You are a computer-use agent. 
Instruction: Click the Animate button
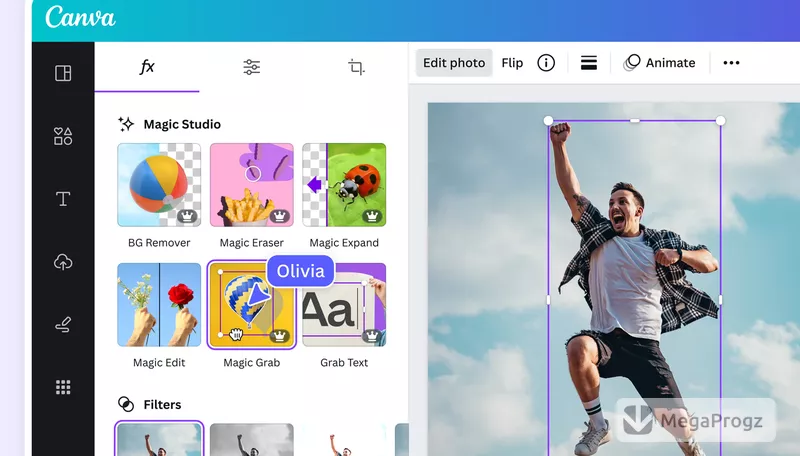tap(659, 63)
